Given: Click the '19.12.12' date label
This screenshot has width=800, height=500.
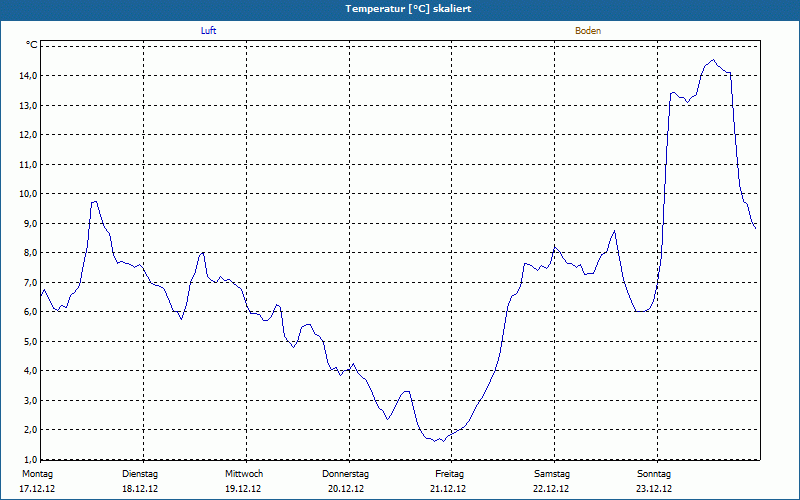Looking at the screenshot, I should click(243, 489).
